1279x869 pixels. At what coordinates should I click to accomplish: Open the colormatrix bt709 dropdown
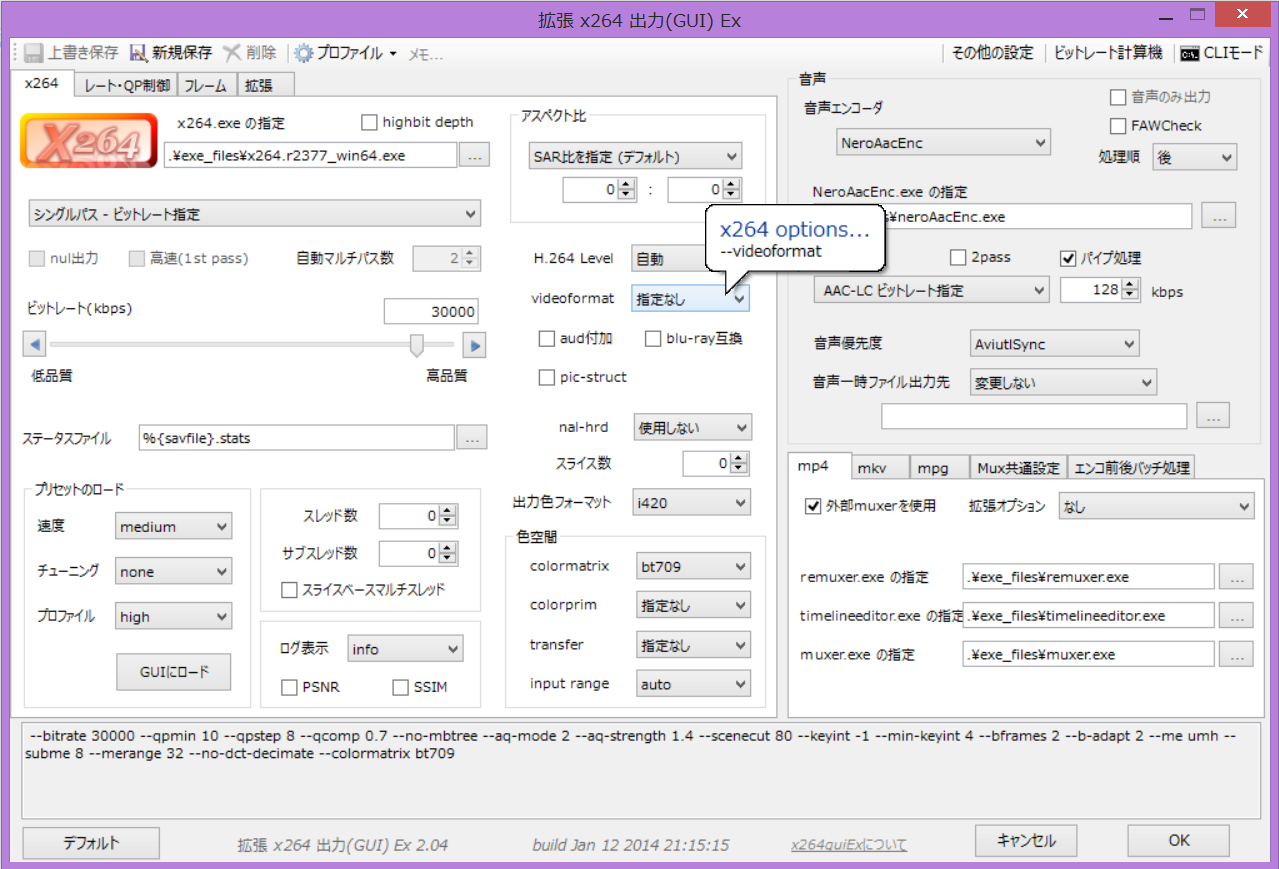coord(693,567)
